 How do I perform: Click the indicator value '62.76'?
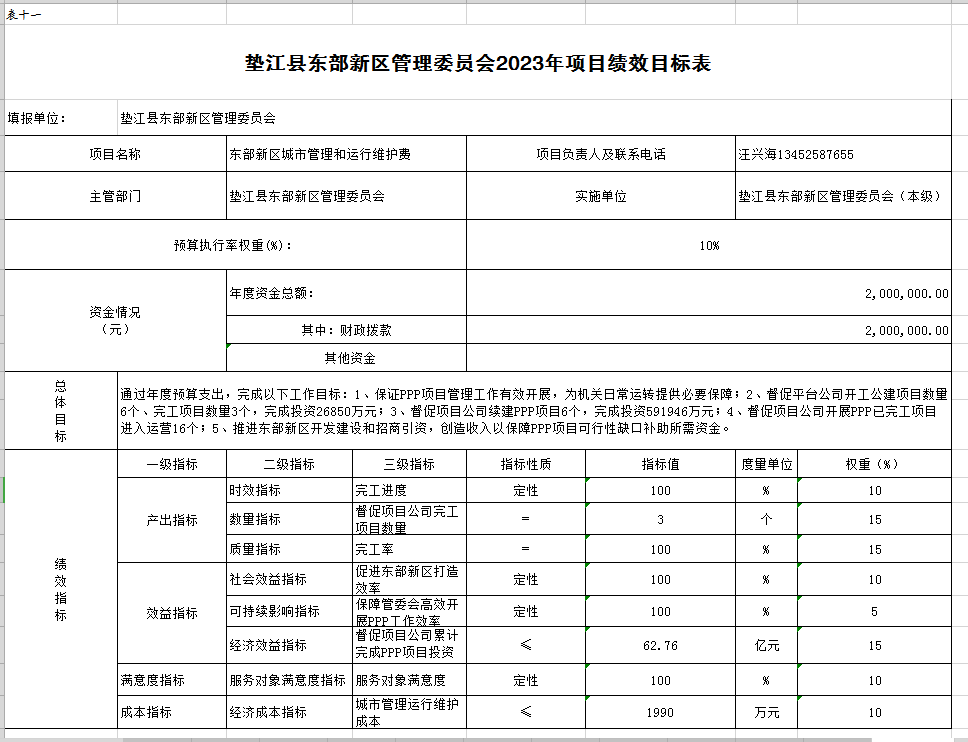661,645
